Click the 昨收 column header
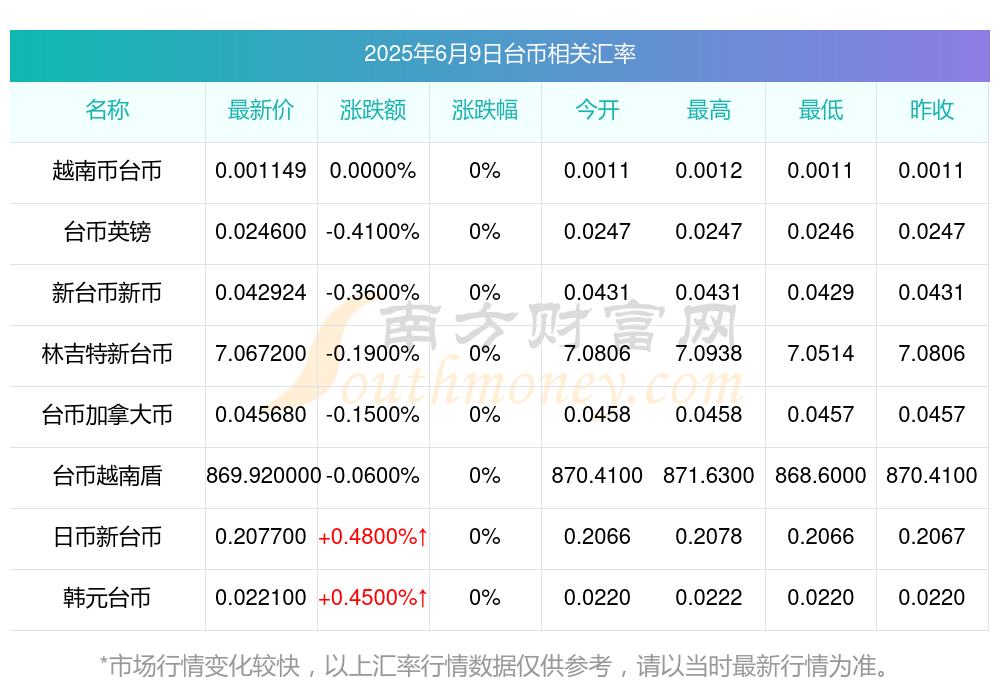1000x698 pixels. tap(932, 110)
